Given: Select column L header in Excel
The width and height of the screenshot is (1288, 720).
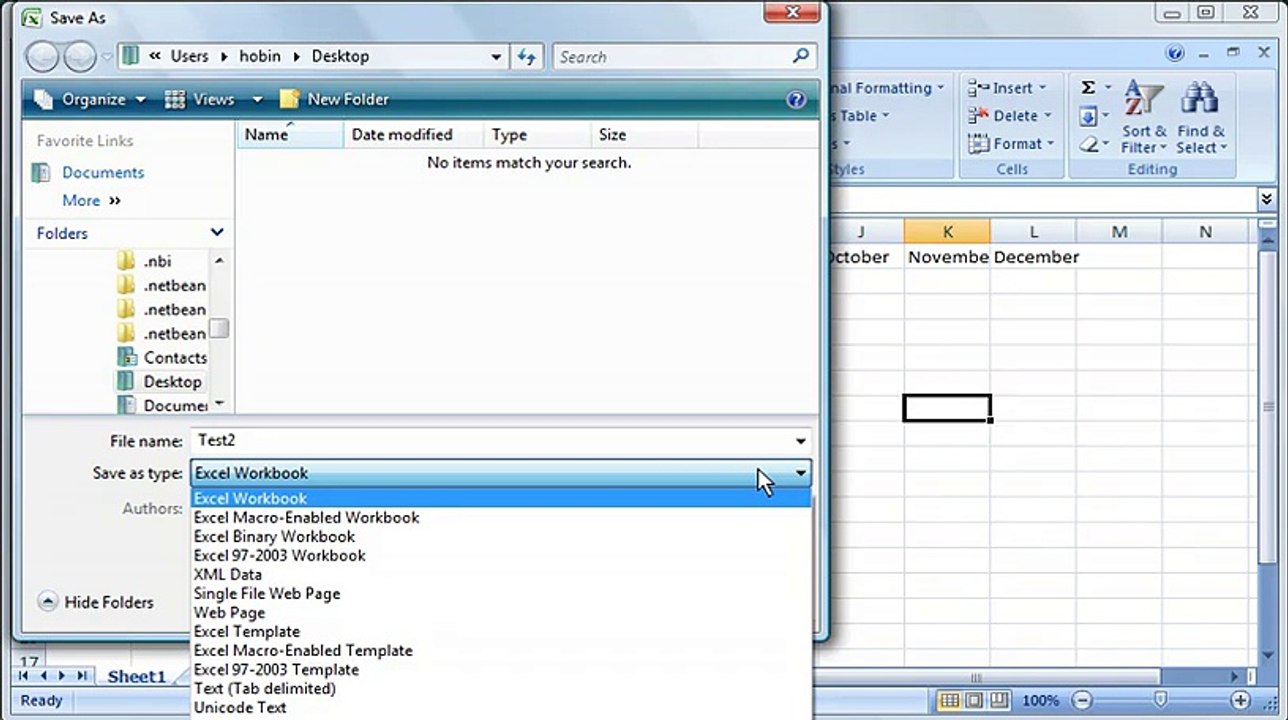Looking at the screenshot, I should [1033, 232].
